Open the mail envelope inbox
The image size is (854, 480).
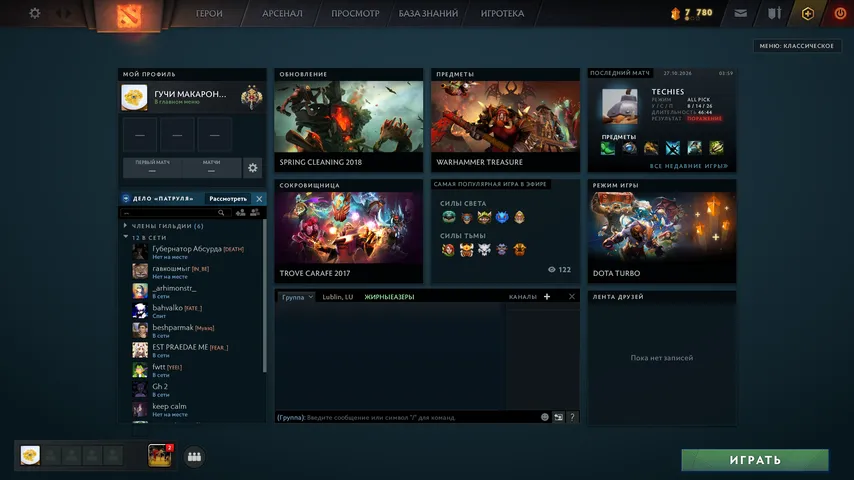(x=741, y=13)
